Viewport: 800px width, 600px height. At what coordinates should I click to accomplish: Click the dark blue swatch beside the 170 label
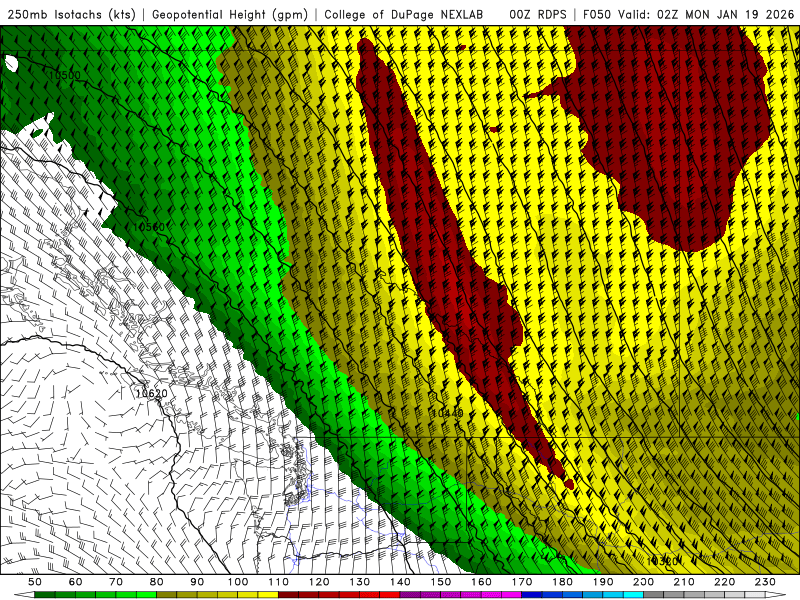coord(532,595)
